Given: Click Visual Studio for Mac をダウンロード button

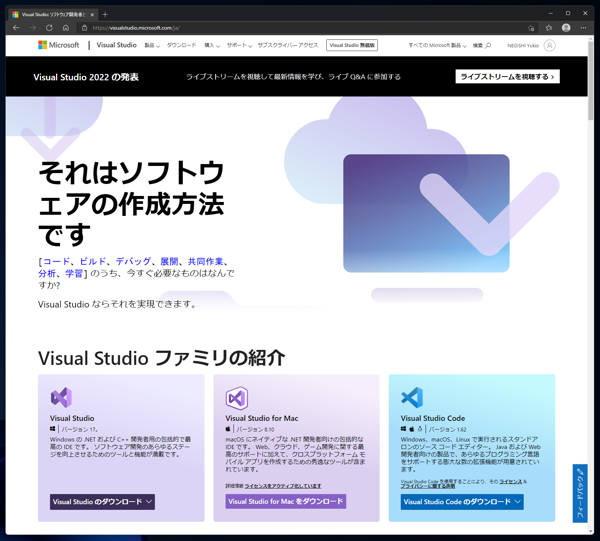Looking at the screenshot, I should [285, 501].
